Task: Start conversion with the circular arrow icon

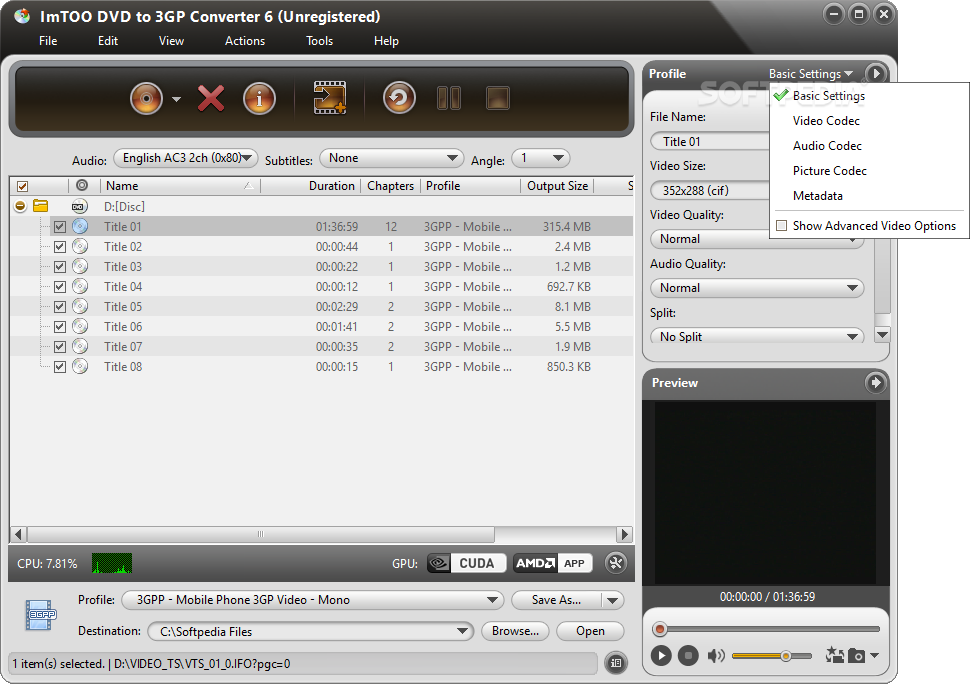Action: click(x=399, y=98)
